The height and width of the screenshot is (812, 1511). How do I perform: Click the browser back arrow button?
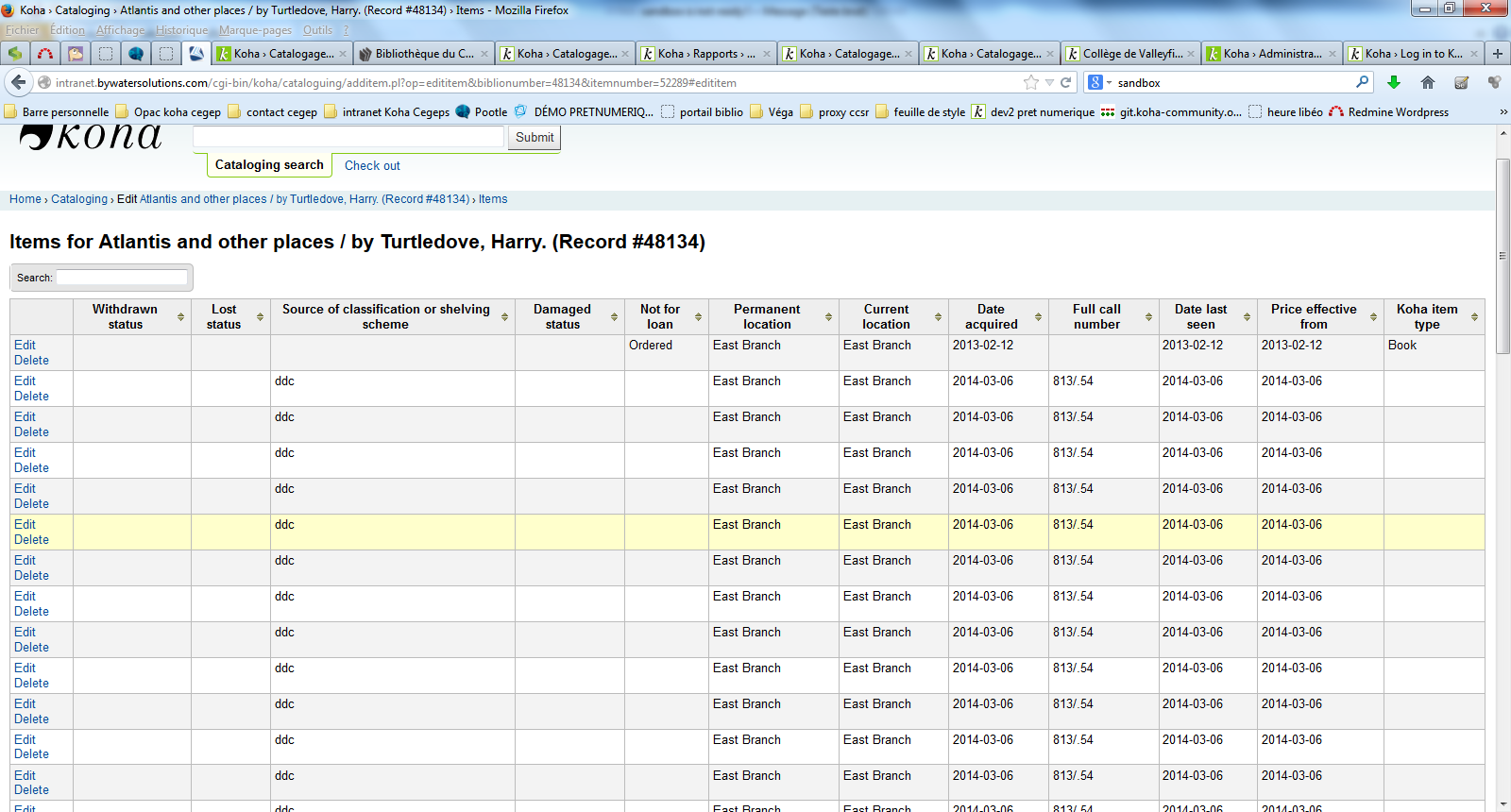(19, 82)
